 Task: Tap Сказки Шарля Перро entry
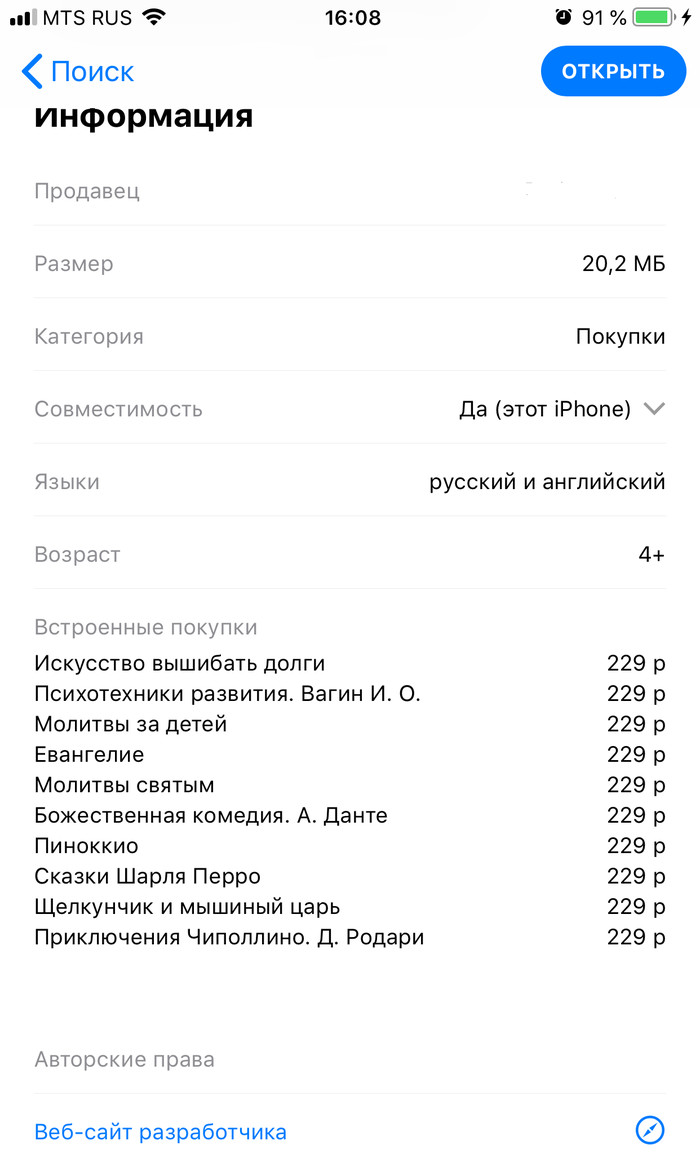click(x=147, y=876)
